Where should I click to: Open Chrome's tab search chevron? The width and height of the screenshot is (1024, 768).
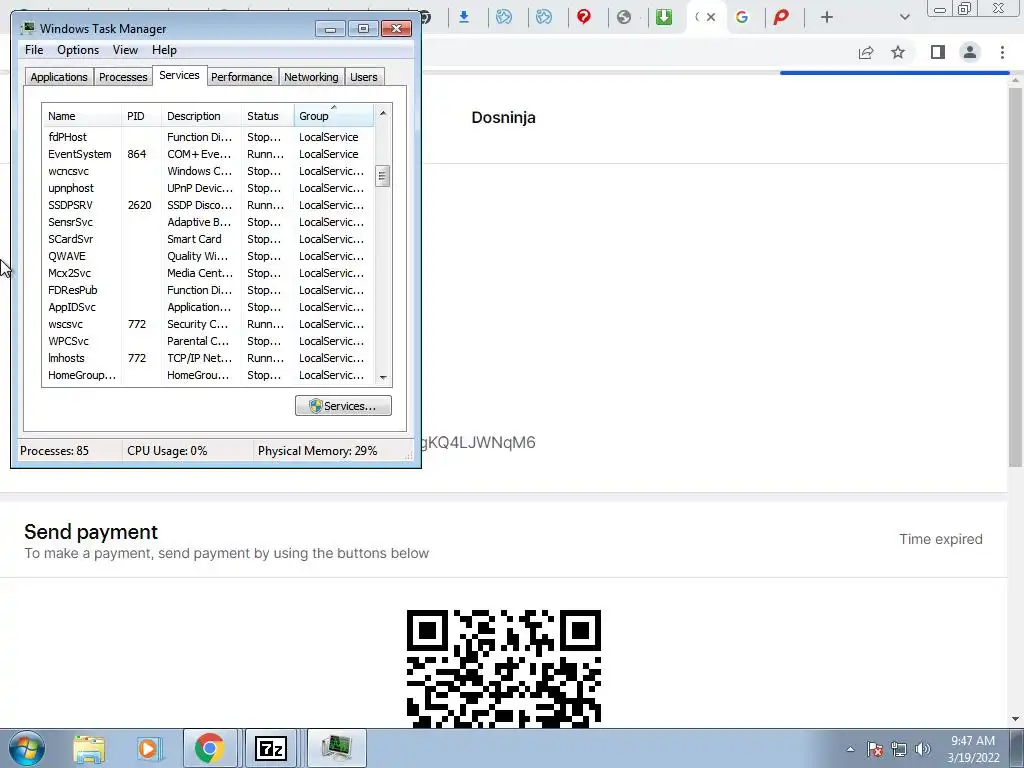click(x=904, y=17)
